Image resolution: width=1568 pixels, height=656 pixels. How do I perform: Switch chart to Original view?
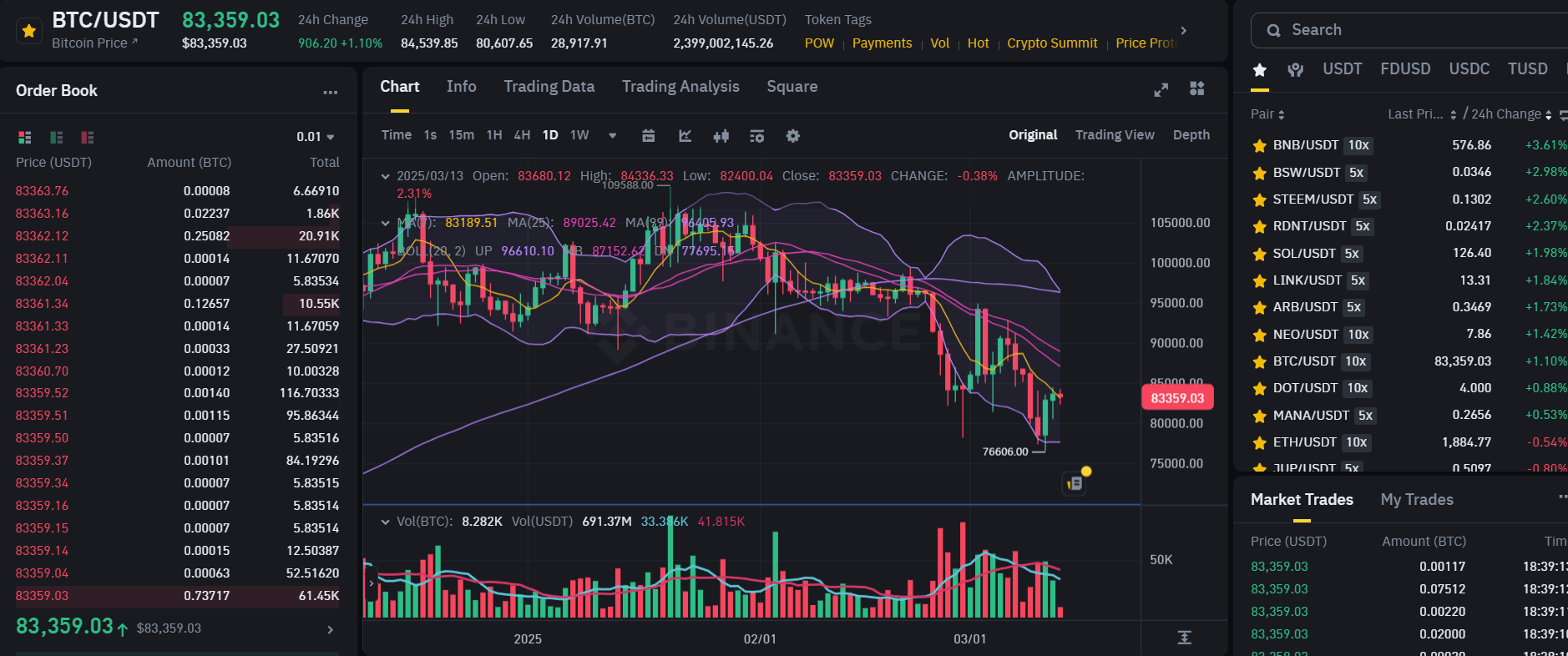1033,135
